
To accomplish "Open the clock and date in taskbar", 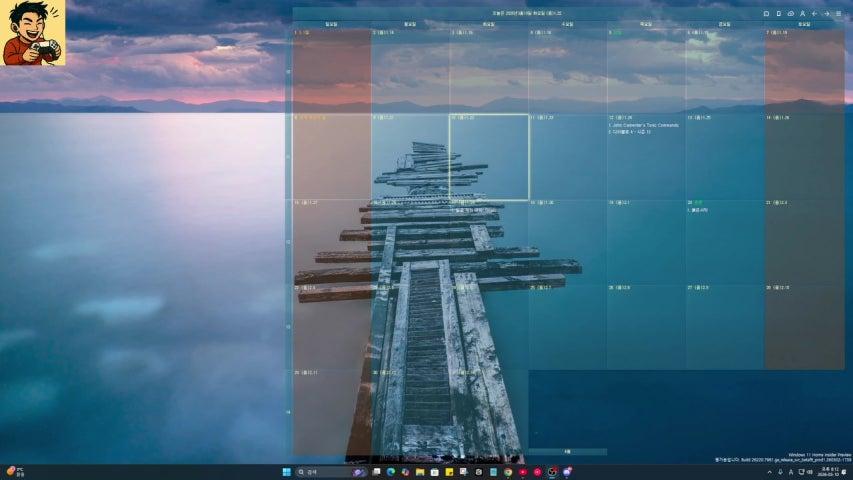I will (x=830, y=472).
